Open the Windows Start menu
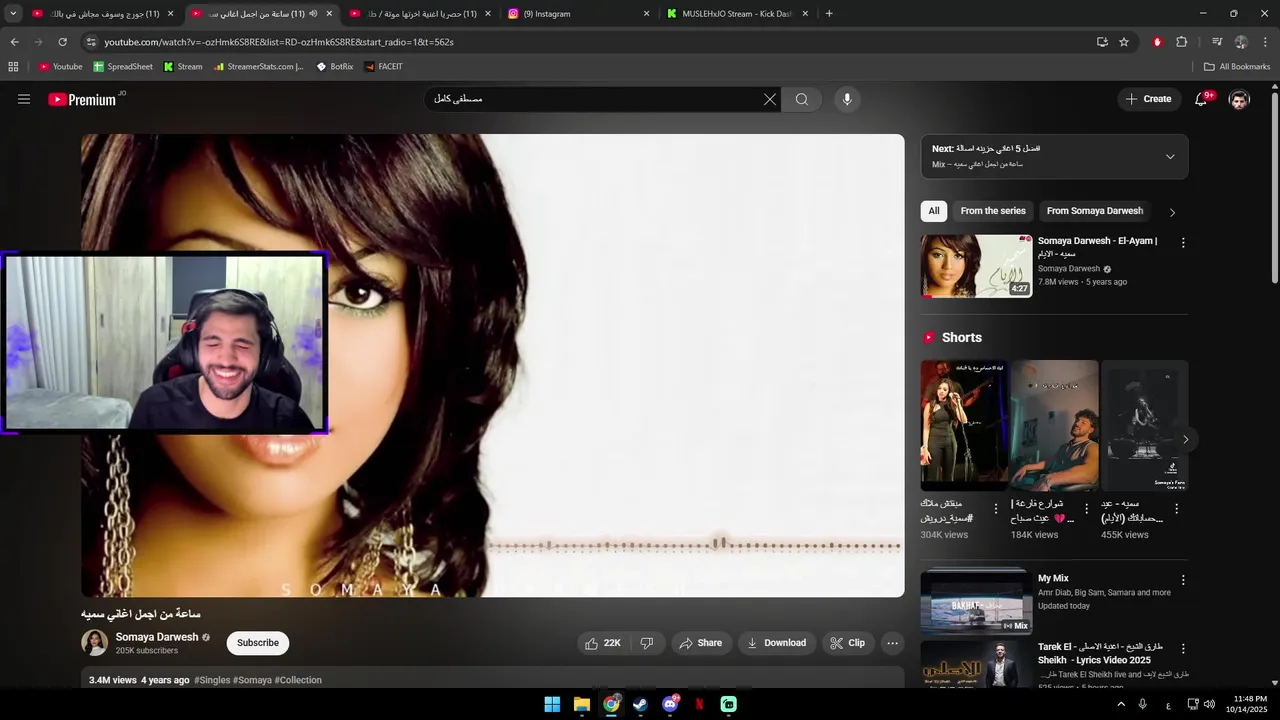The height and width of the screenshot is (720, 1280). click(x=552, y=704)
